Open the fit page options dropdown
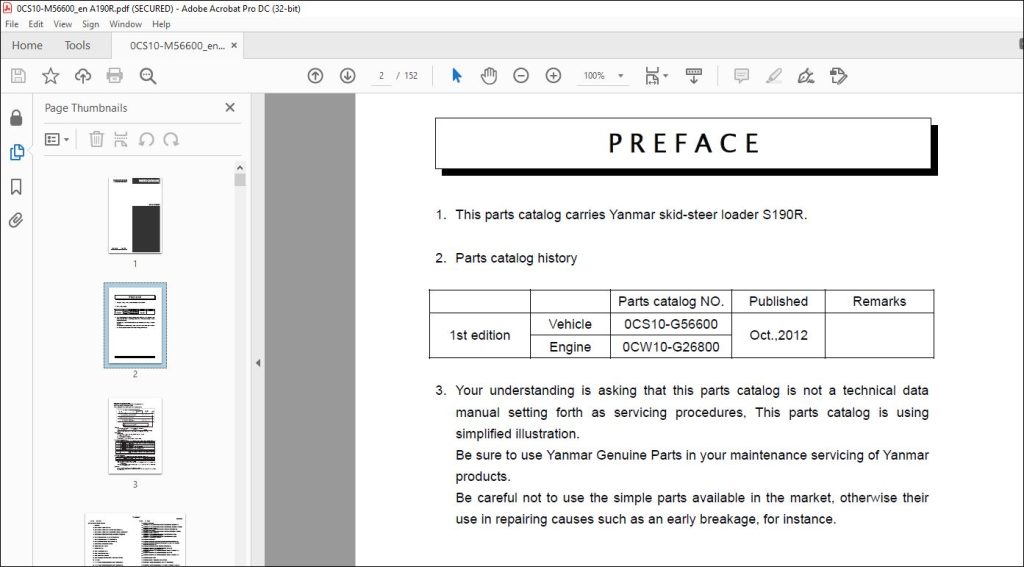Screen dimensions: 1024x567 pos(656,76)
